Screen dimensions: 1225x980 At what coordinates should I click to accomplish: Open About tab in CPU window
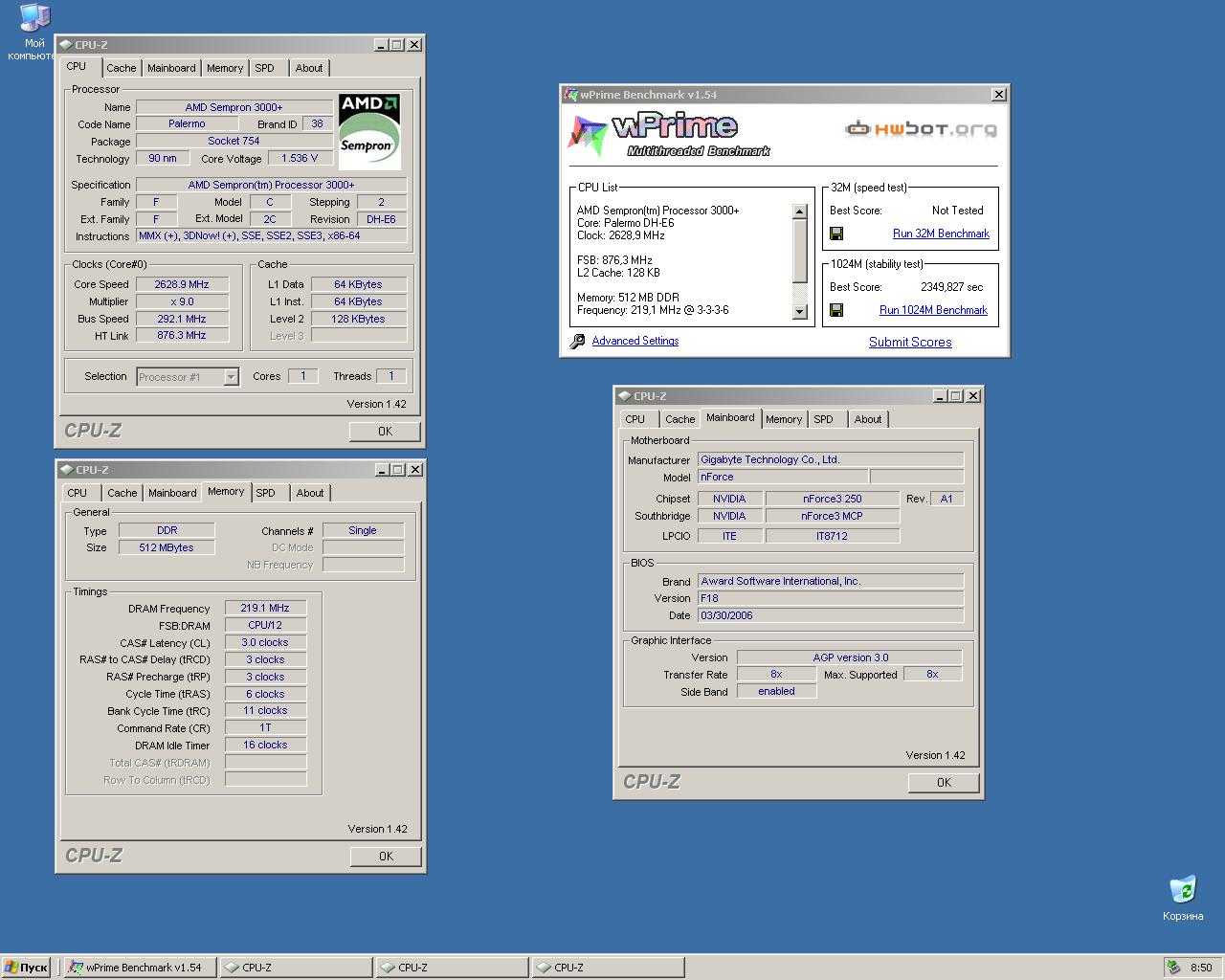click(309, 68)
